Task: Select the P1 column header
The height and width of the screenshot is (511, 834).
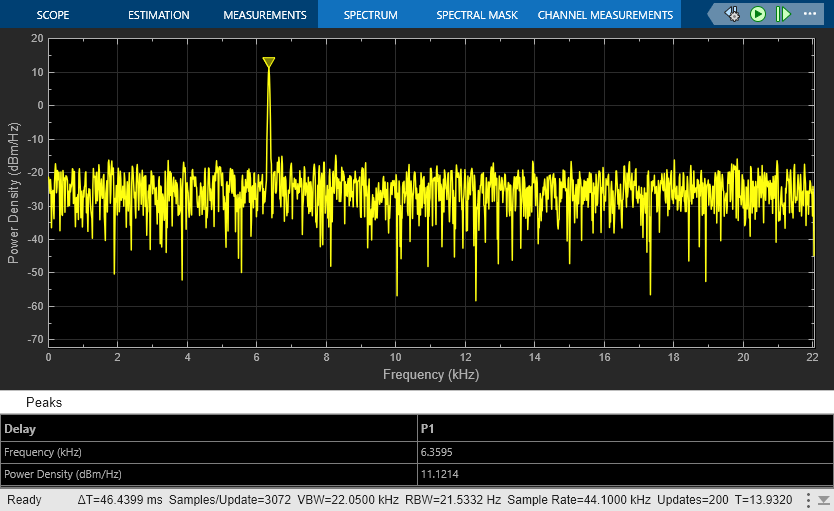Action: pyautogui.click(x=427, y=429)
